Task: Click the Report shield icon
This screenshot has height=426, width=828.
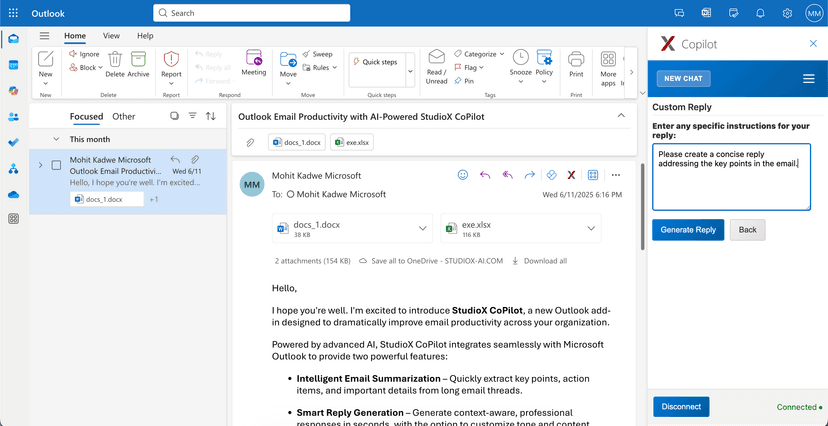Action: click(x=171, y=58)
